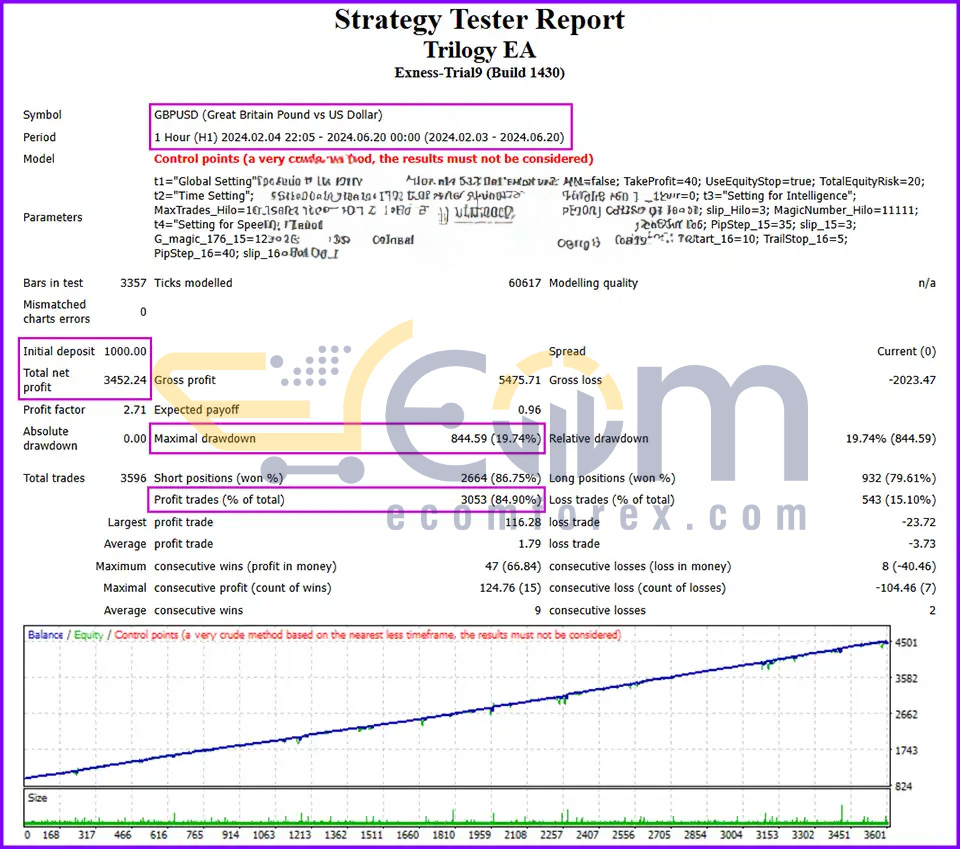Click the value '3053 (84.90%)'
This screenshot has width=960, height=849.
pyautogui.click(x=501, y=500)
